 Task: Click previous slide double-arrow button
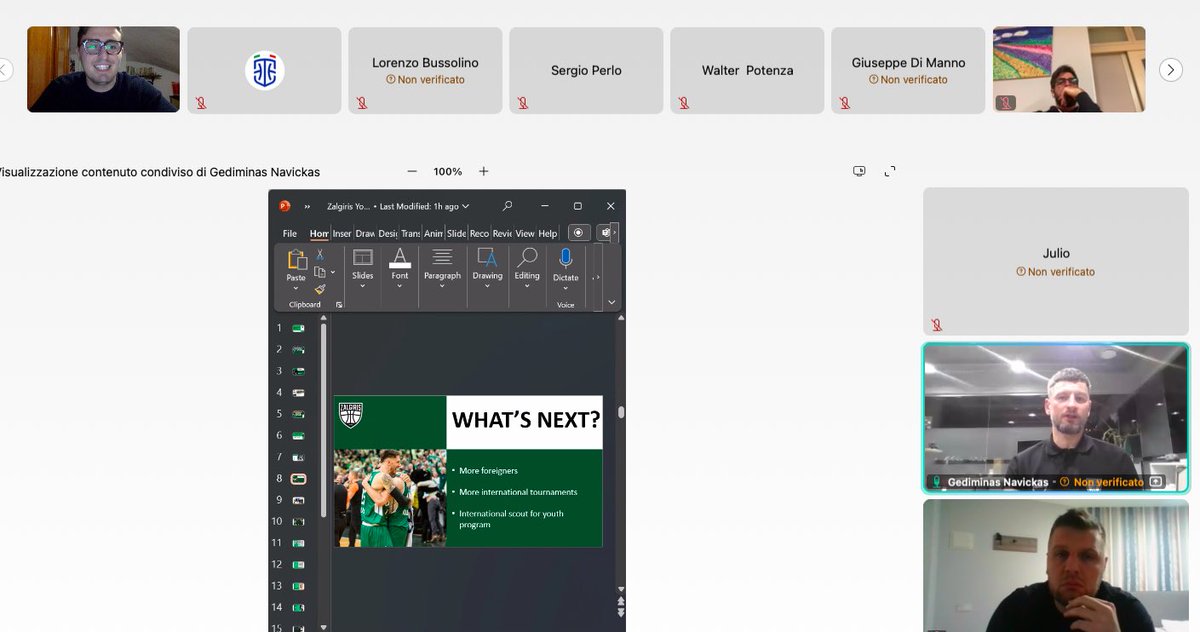(x=621, y=601)
